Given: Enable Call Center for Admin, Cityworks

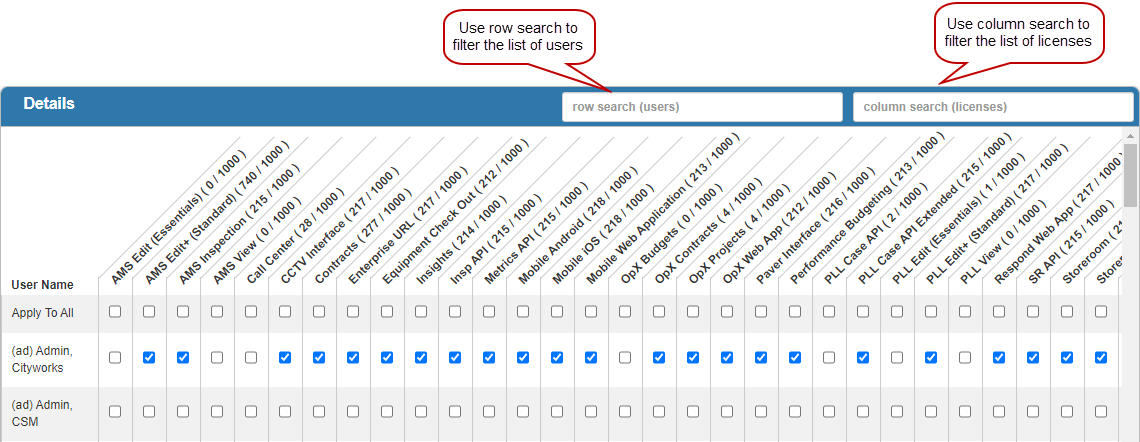Looking at the screenshot, I should (251, 357).
